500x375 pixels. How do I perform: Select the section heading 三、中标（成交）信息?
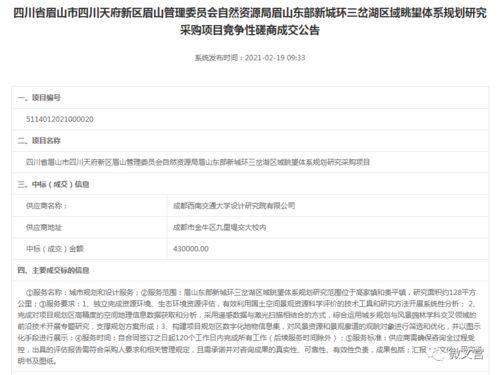[x=54, y=184]
